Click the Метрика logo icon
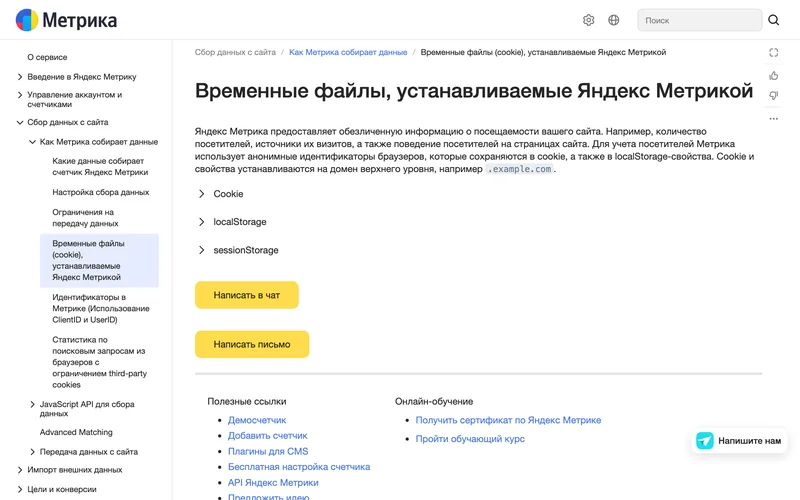800x500 pixels. (x=27, y=20)
